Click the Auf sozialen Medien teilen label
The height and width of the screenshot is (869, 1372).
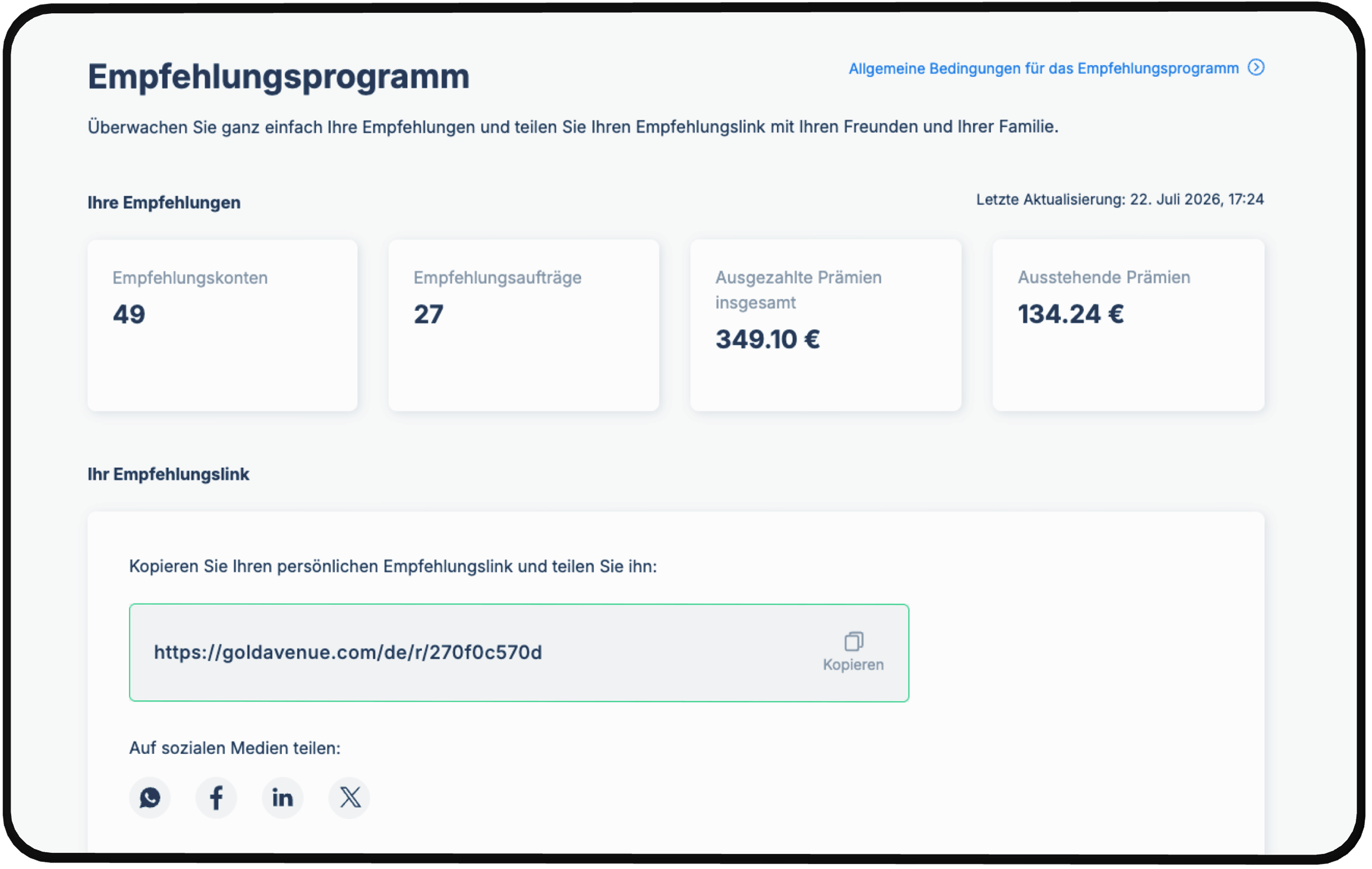235,748
